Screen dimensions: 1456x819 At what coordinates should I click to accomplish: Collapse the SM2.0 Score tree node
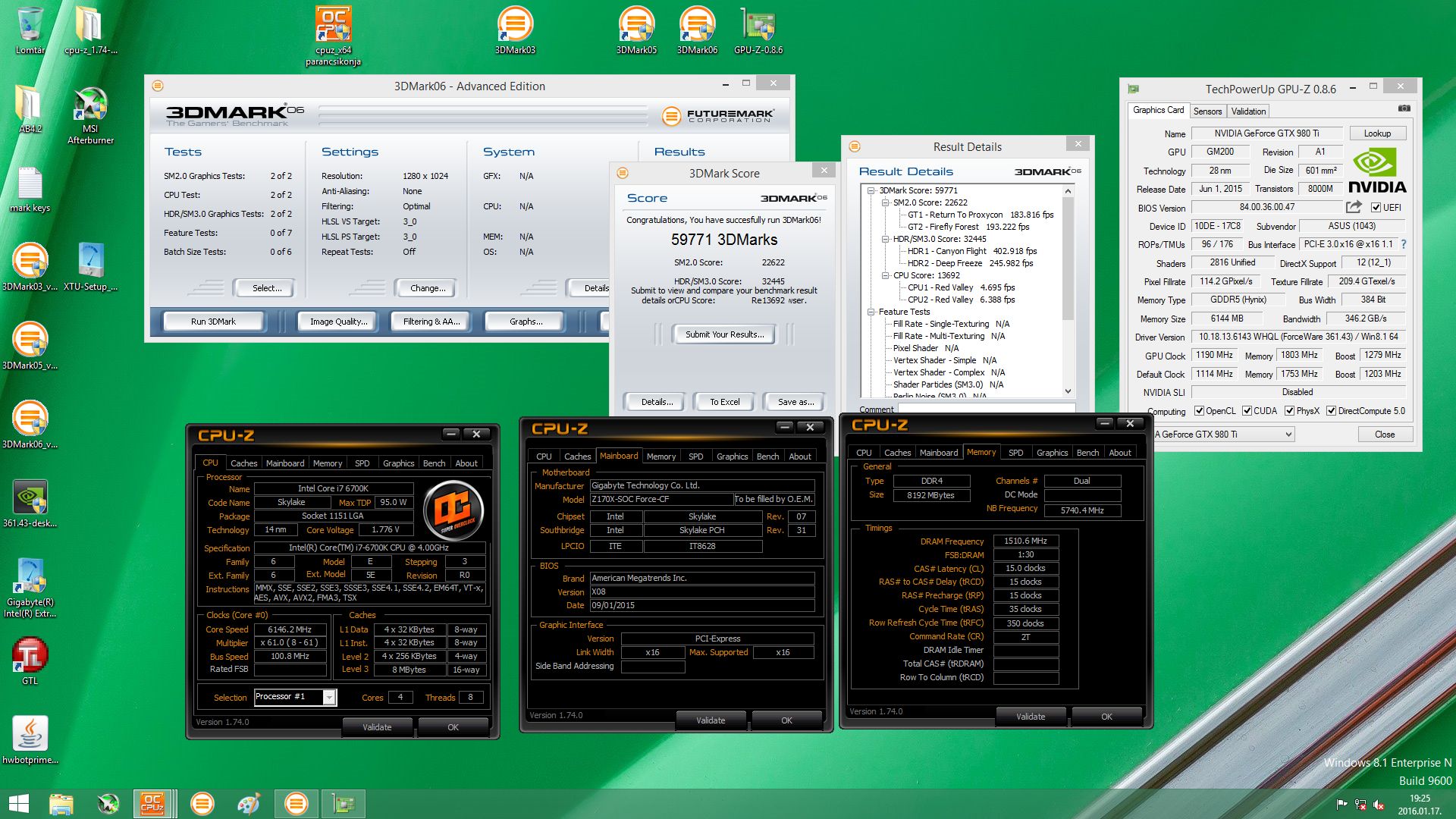(885, 202)
